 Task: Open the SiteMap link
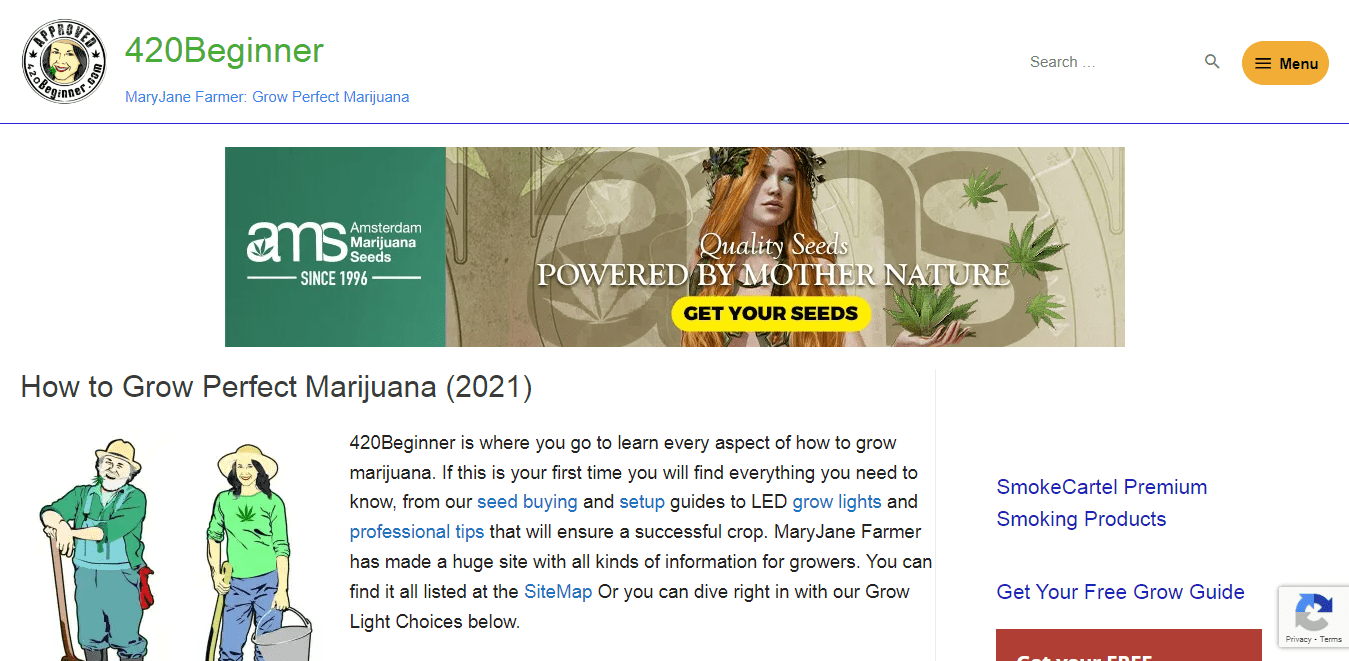click(558, 592)
